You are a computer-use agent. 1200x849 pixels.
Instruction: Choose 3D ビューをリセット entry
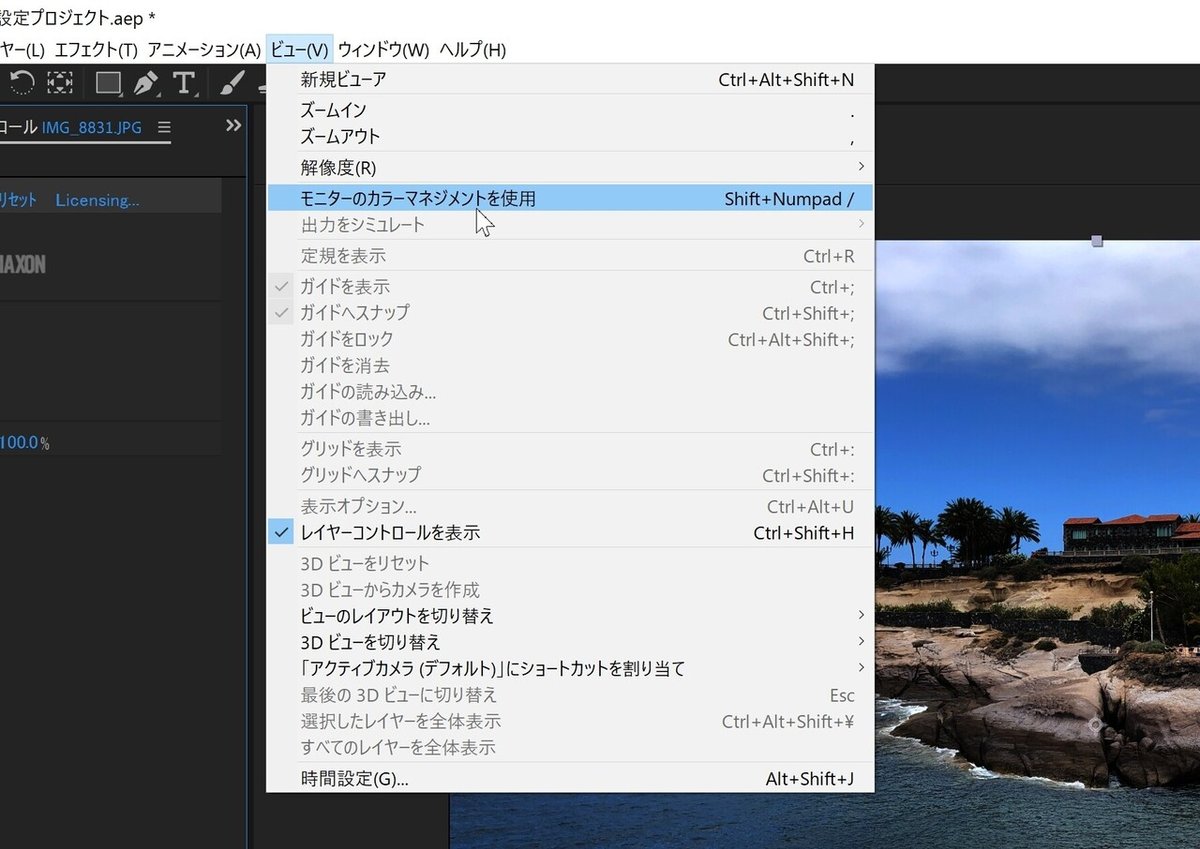coord(570,563)
